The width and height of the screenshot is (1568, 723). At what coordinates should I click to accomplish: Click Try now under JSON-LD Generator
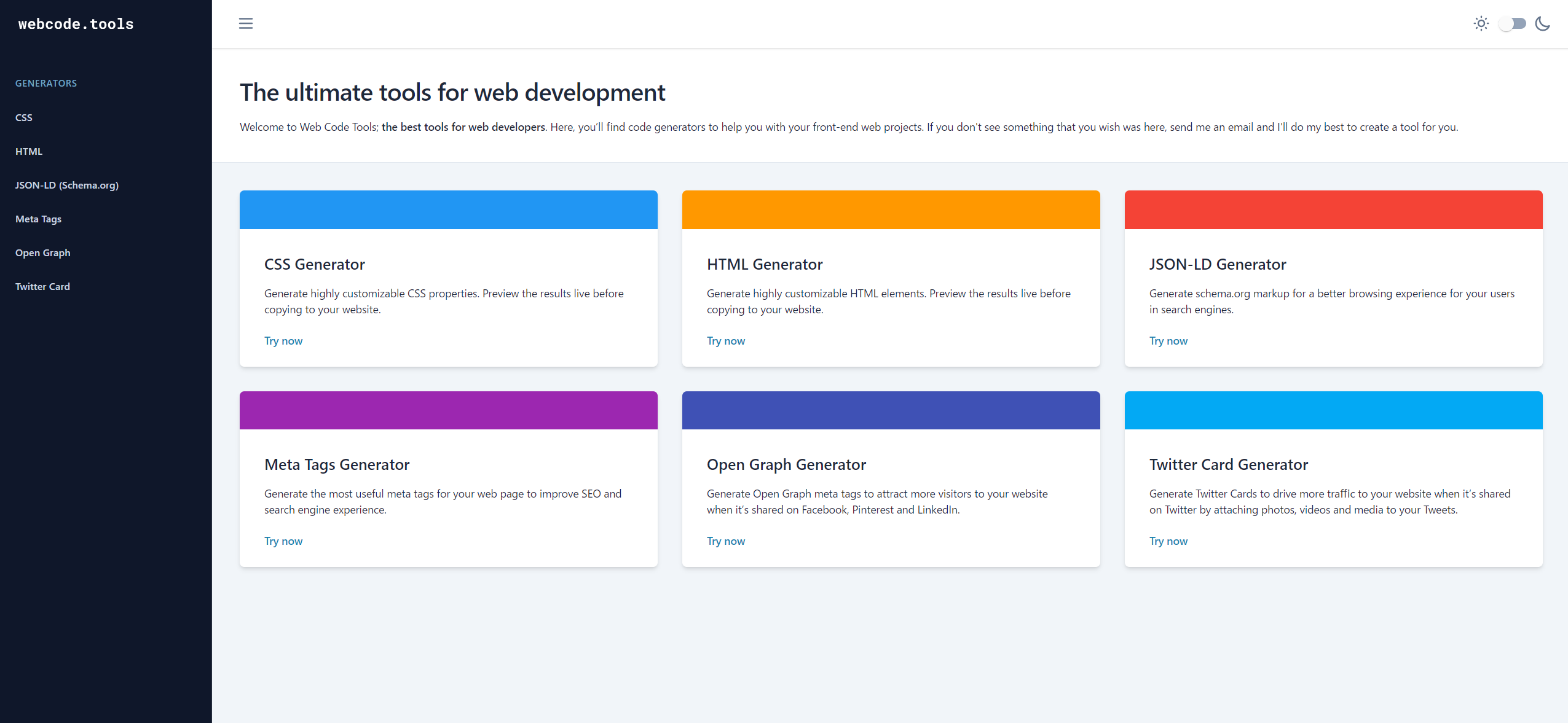coord(1168,341)
